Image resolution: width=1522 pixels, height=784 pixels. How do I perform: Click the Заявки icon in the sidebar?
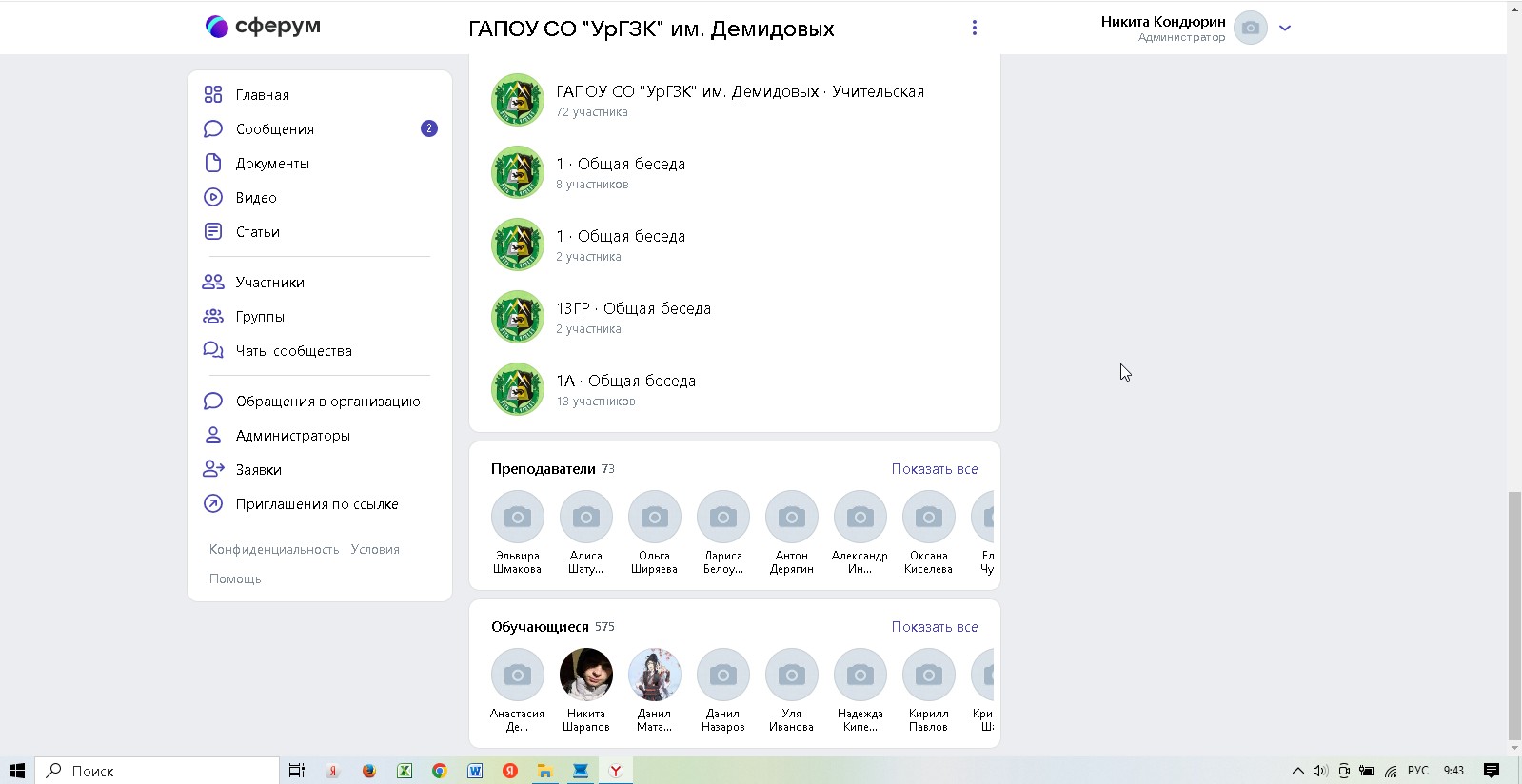coord(213,469)
